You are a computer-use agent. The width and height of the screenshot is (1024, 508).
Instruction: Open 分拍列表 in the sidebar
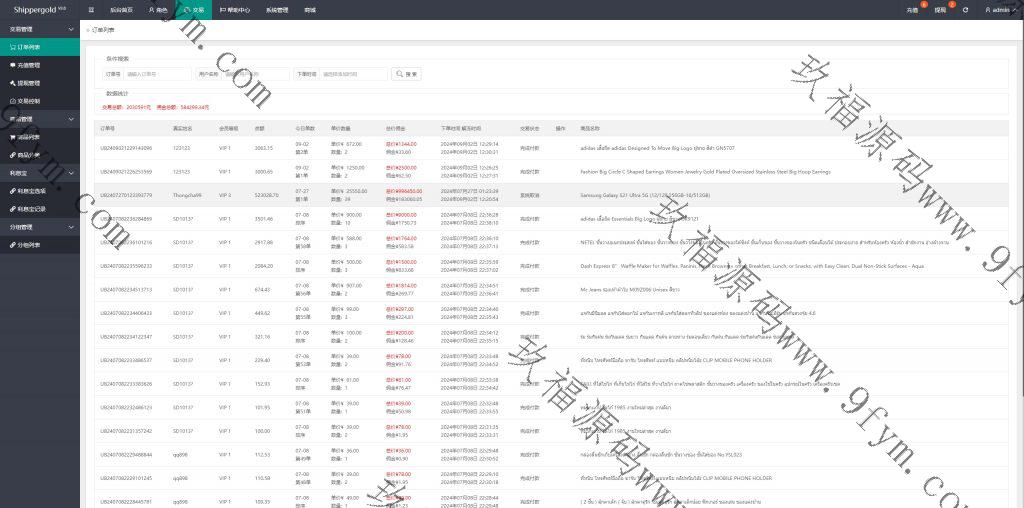tap(29, 244)
